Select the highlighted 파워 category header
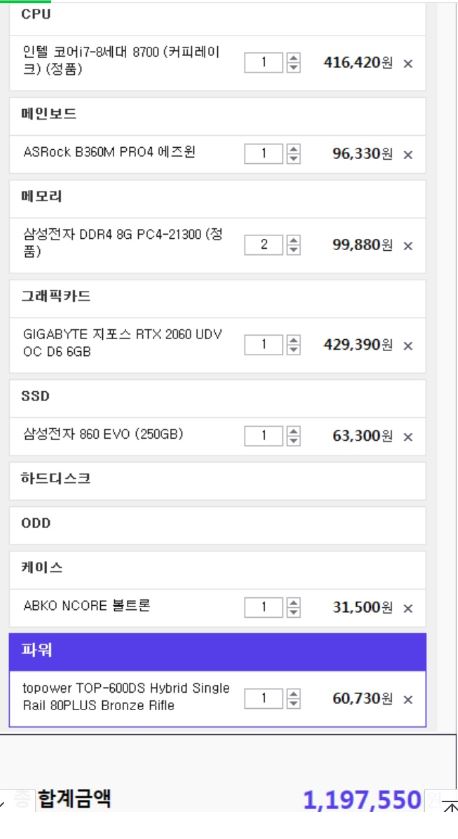Image resolution: width=458 pixels, height=839 pixels. pyautogui.click(x=217, y=652)
